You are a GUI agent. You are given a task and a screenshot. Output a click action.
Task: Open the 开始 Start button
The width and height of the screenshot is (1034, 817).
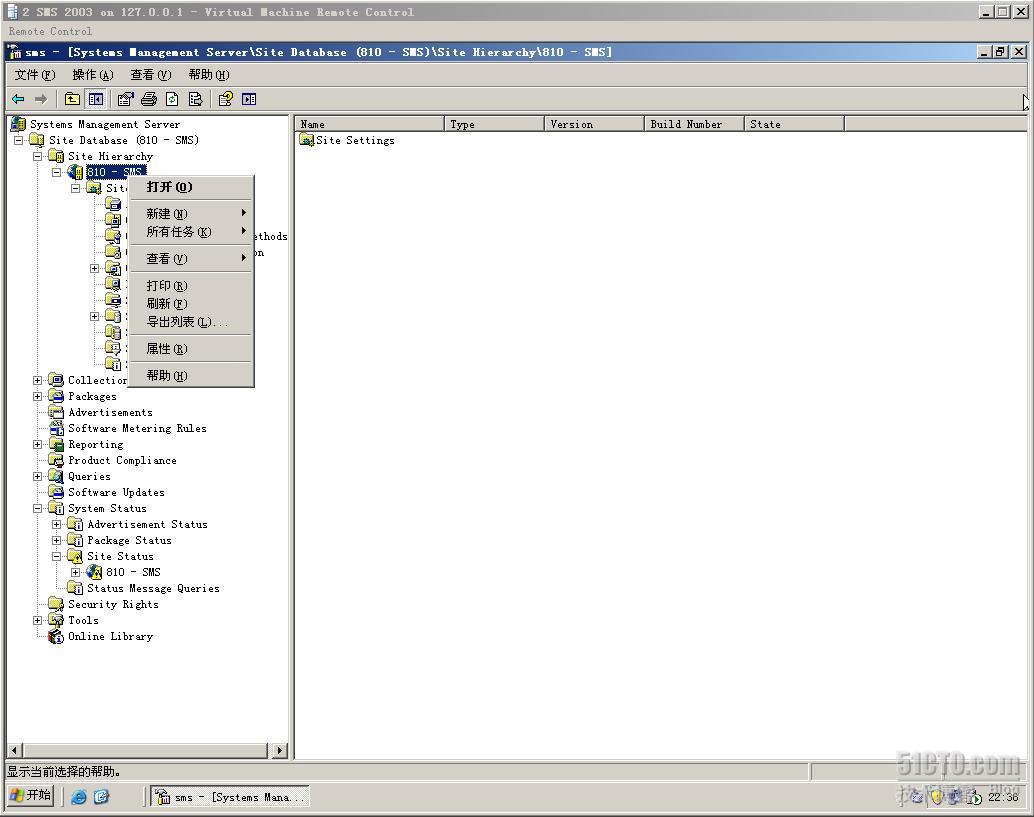(x=31, y=795)
